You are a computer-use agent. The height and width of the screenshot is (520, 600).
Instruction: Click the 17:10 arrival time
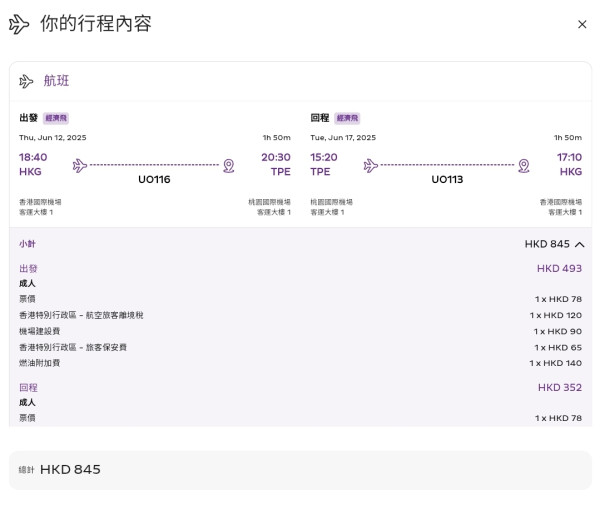(569, 157)
